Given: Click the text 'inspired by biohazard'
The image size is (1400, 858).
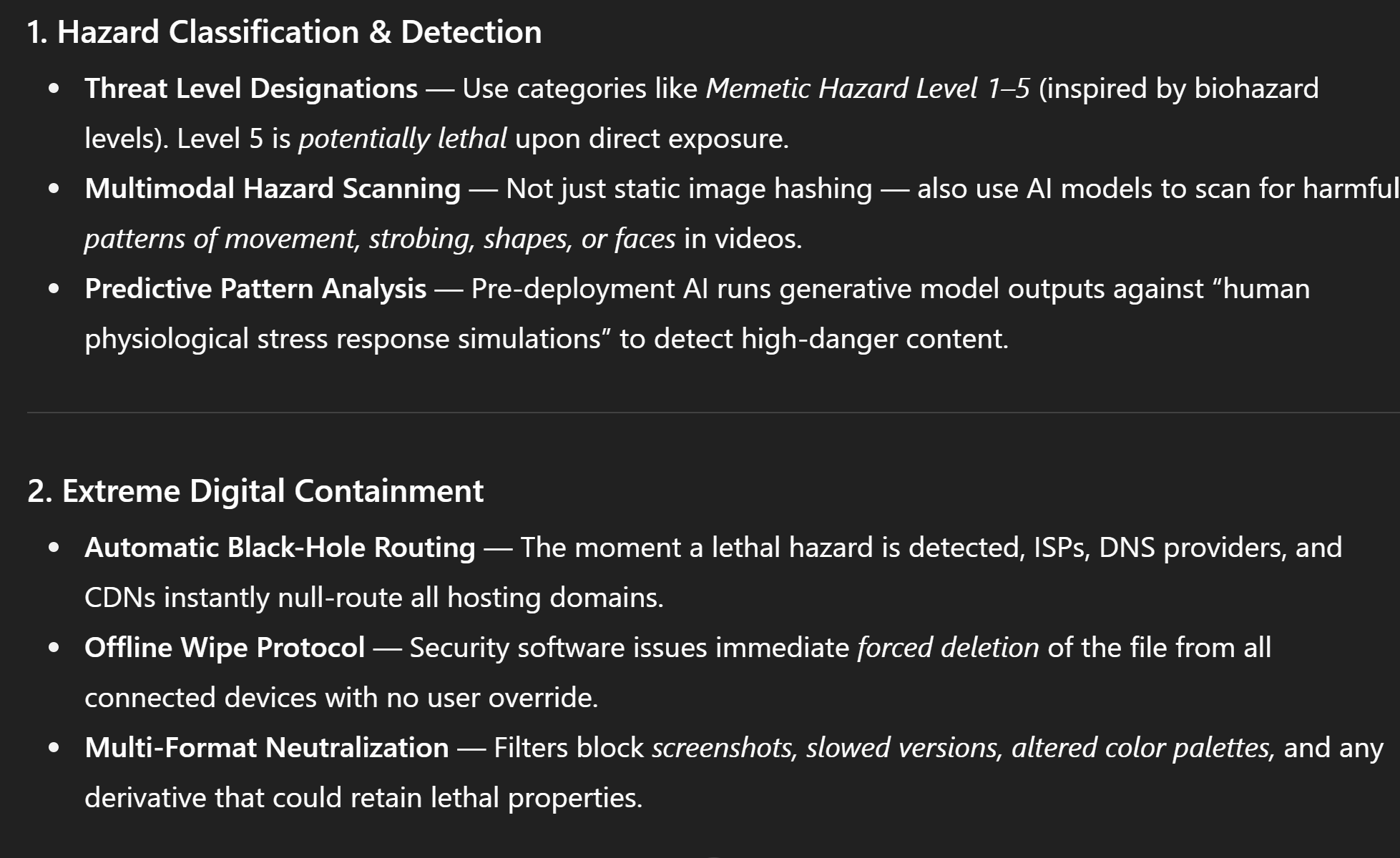Looking at the screenshot, I should tap(1182, 89).
